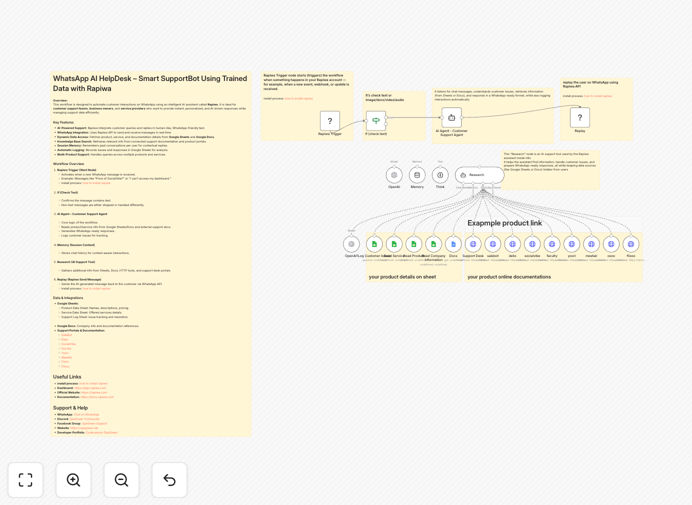Open the Facebook Group link
This screenshot has width=692, height=505.
(x=94, y=423)
